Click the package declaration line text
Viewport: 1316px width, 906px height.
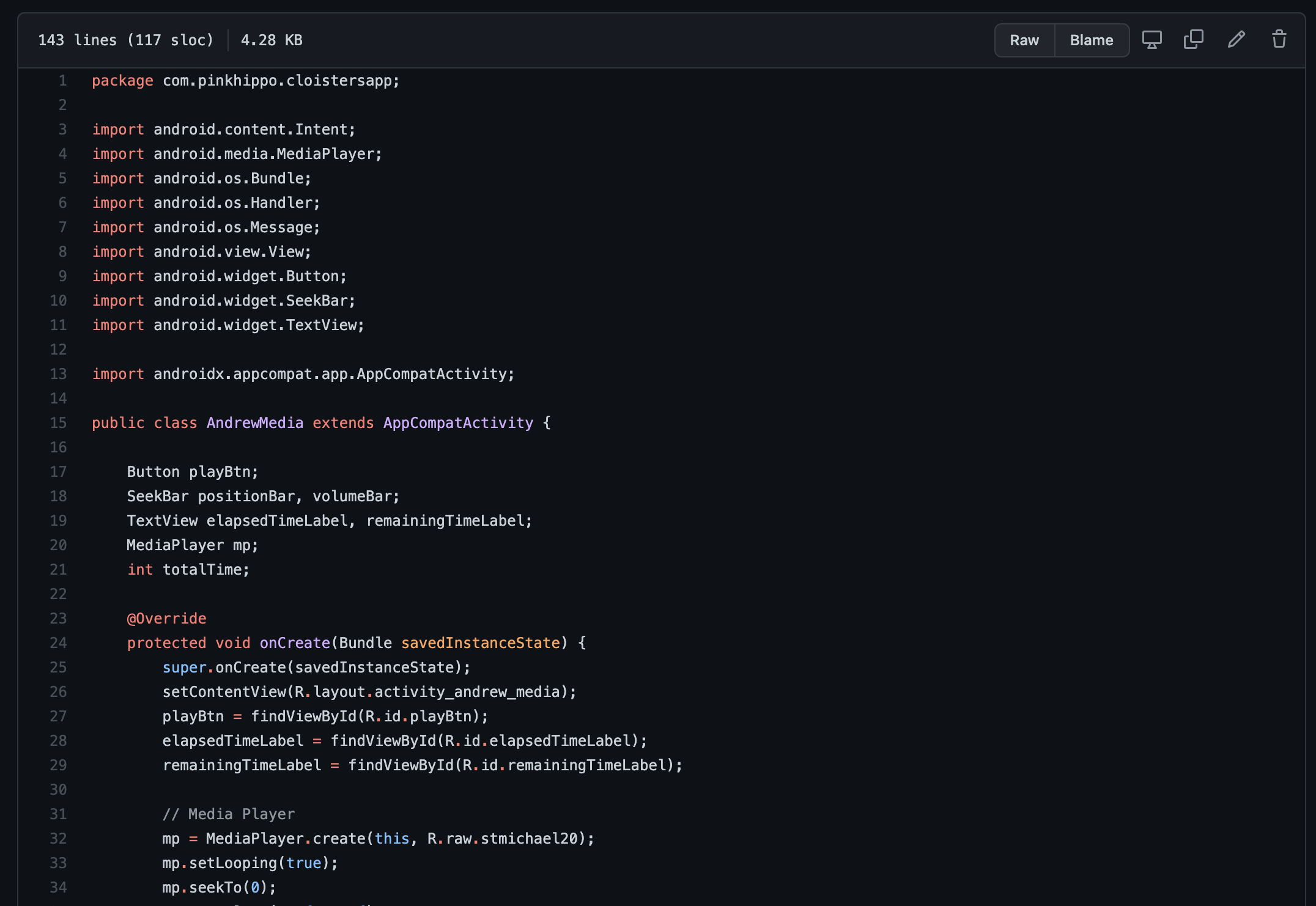click(245, 81)
